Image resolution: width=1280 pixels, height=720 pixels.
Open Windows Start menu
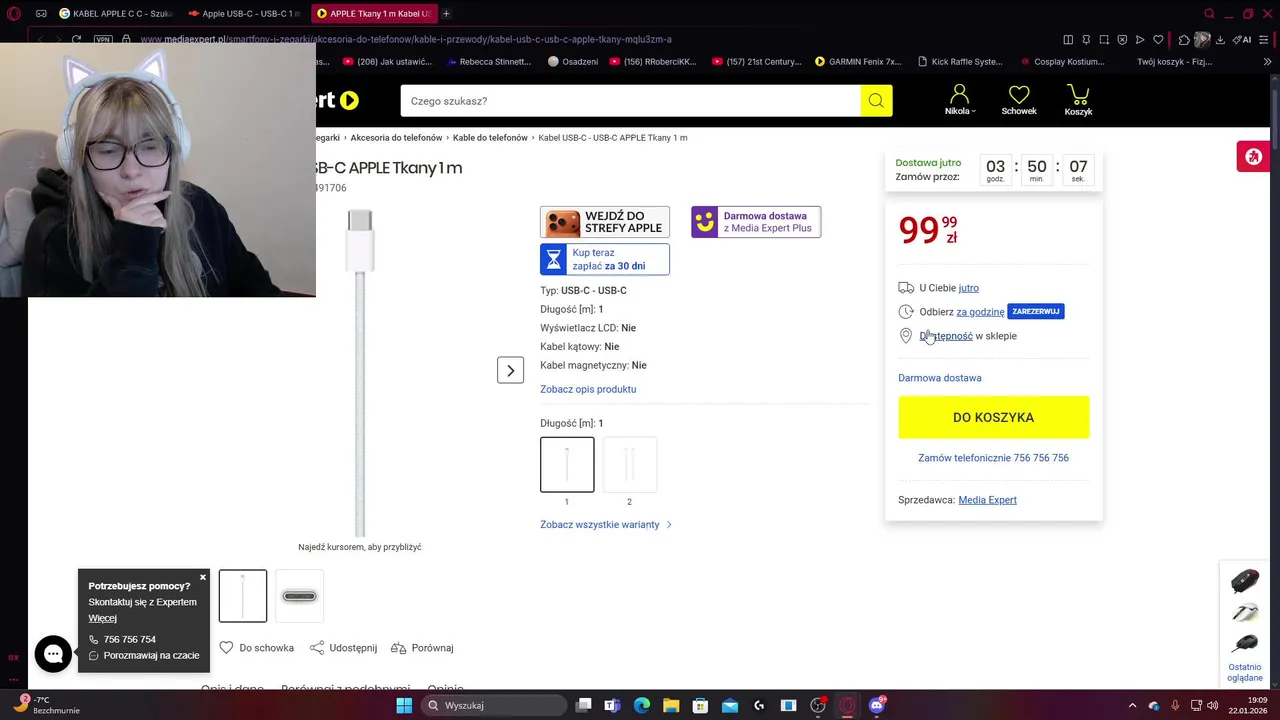pyautogui.click(x=404, y=705)
